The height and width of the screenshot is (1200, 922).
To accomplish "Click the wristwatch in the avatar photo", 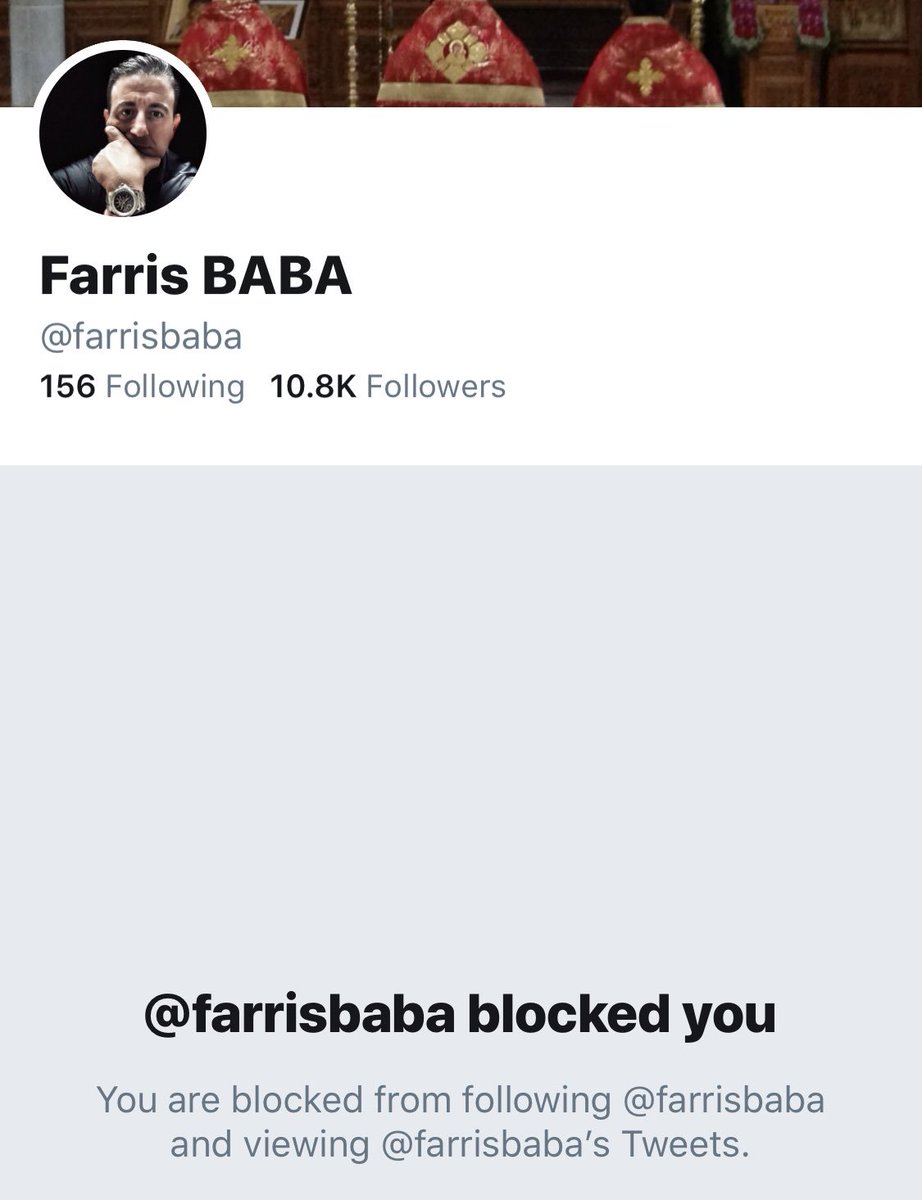I will [126, 198].
